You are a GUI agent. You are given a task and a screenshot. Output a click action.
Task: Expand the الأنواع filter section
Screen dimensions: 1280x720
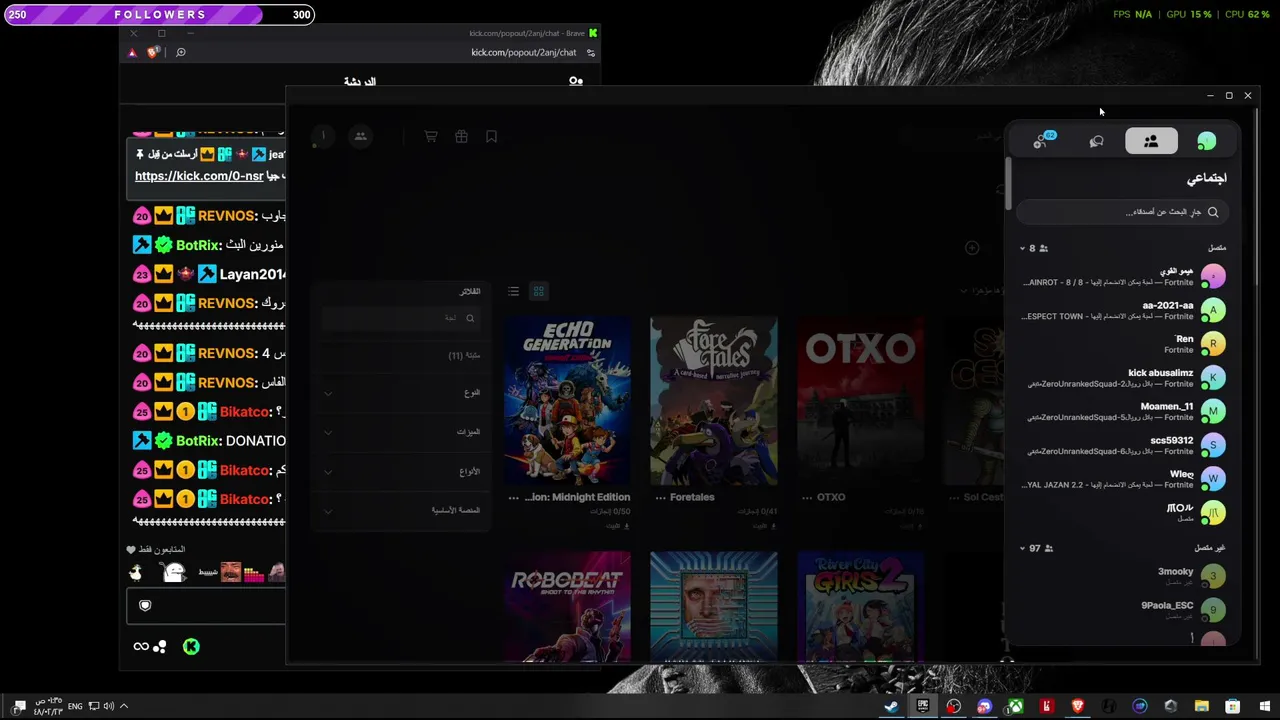pyautogui.click(x=400, y=471)
